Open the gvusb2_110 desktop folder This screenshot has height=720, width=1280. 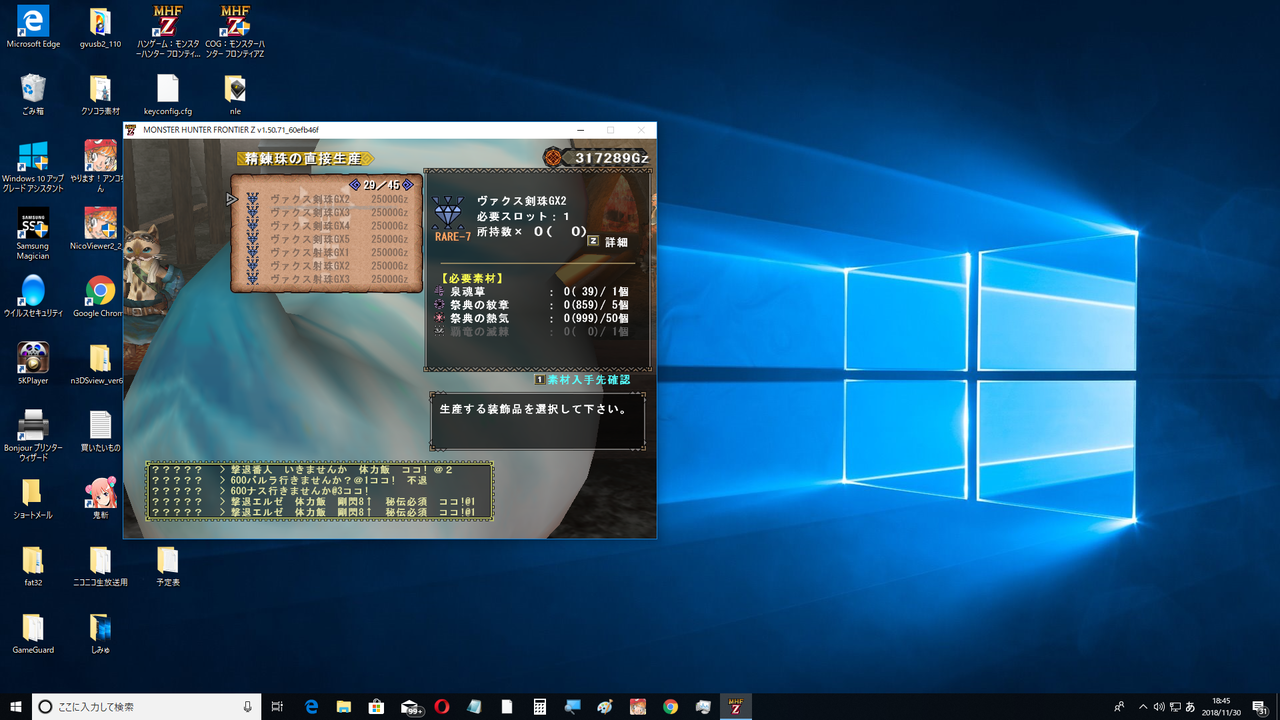pyautogui.click(x=100, y=27)
